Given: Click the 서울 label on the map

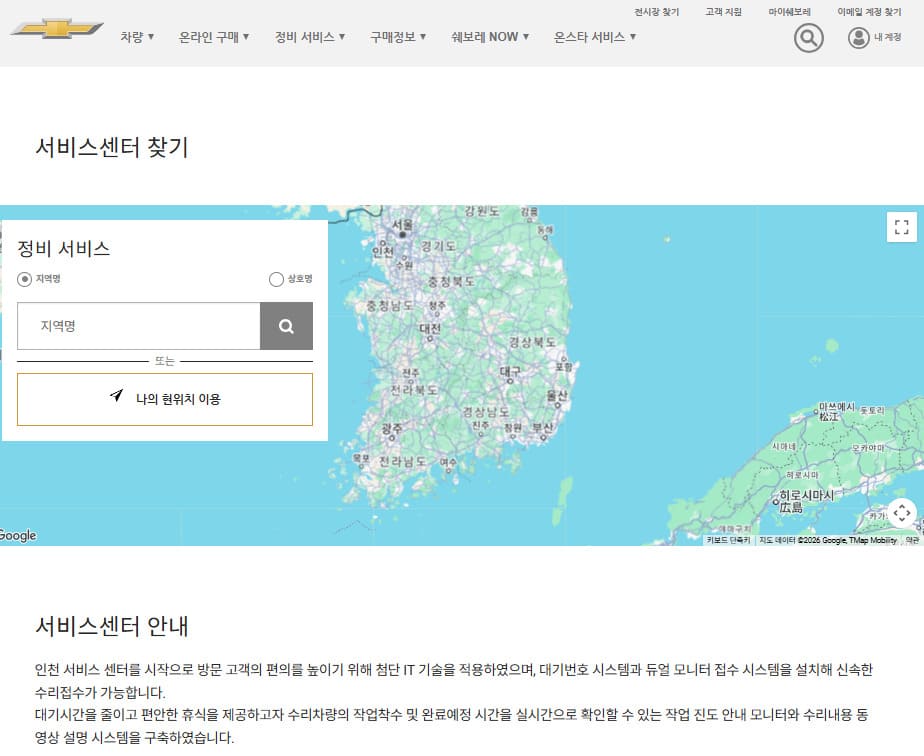Looking at the screenshot, I should point(402,225).
